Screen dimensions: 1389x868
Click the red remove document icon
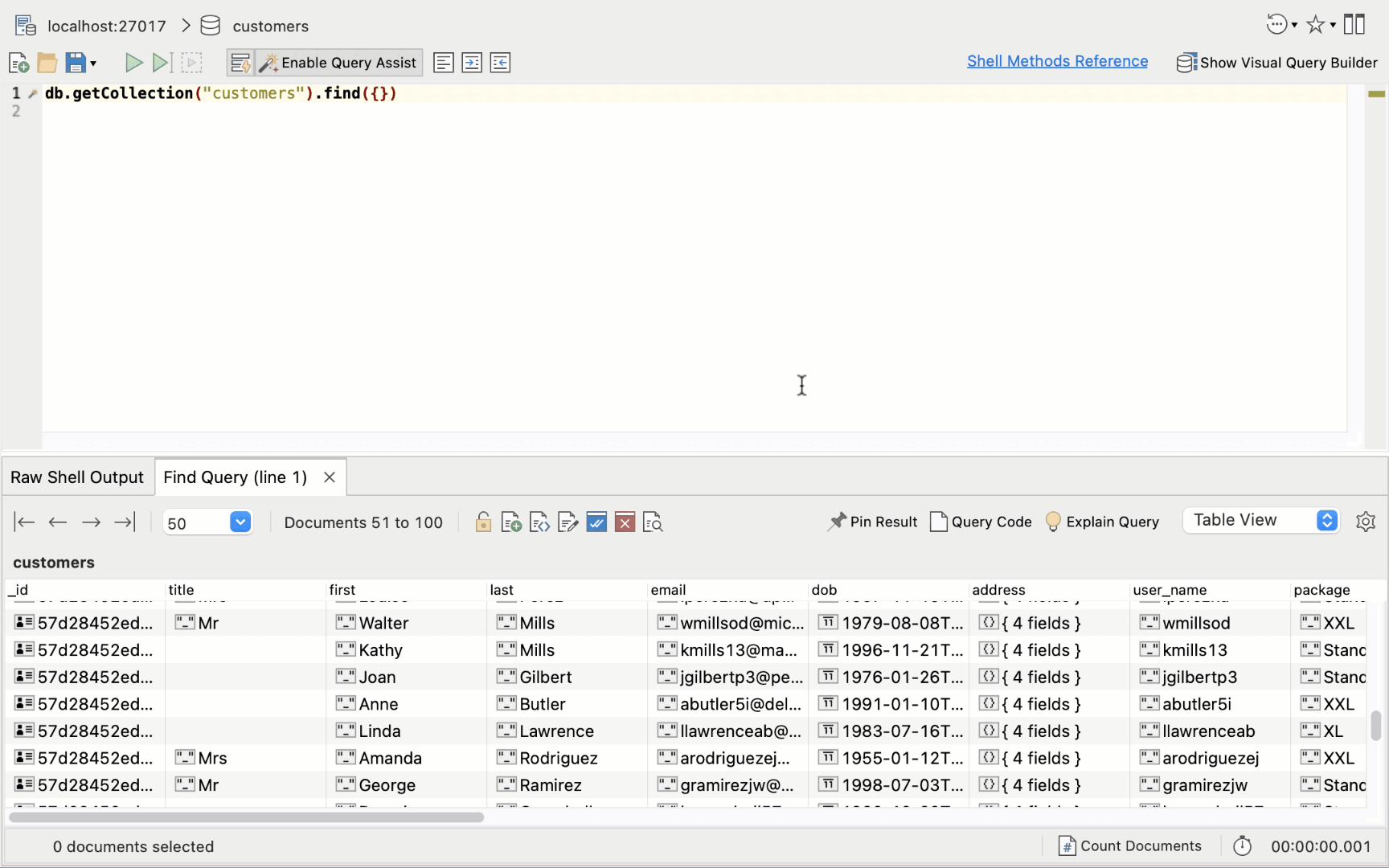[625, 522]
